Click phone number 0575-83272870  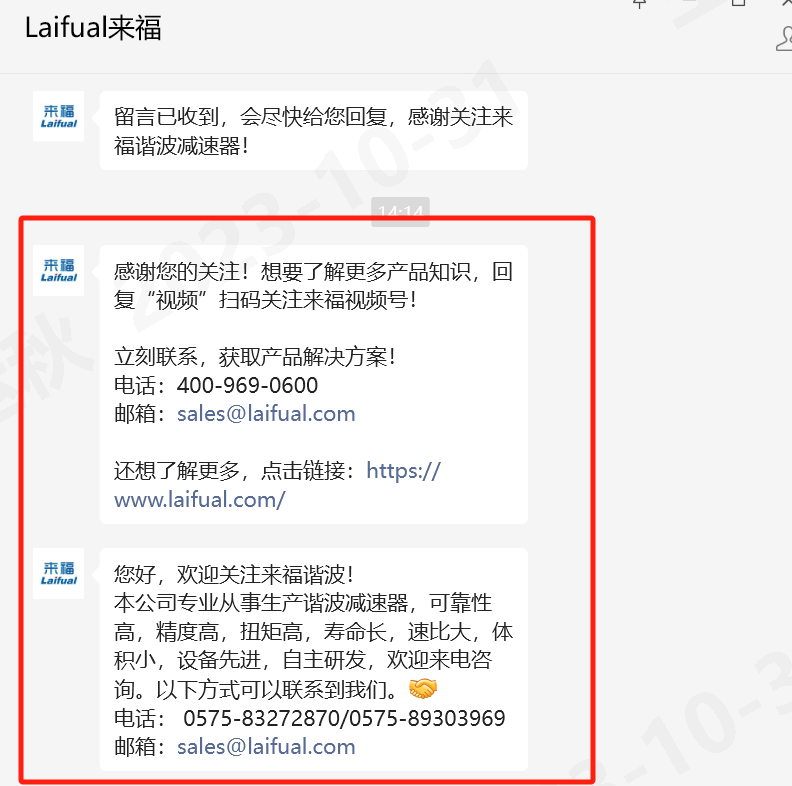[262, 718]
